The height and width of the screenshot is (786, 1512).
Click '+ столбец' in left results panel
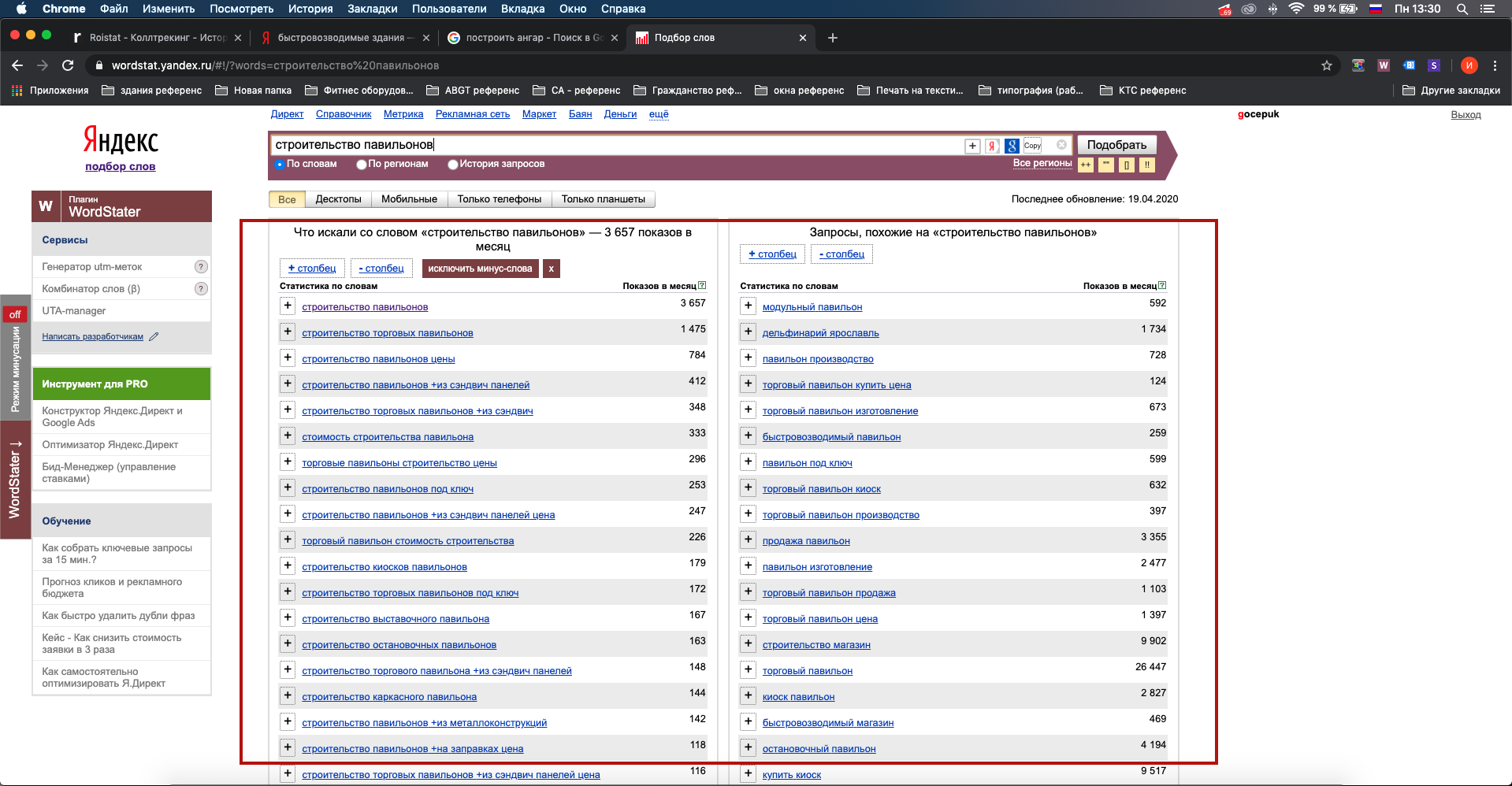(x=312, y=269)
